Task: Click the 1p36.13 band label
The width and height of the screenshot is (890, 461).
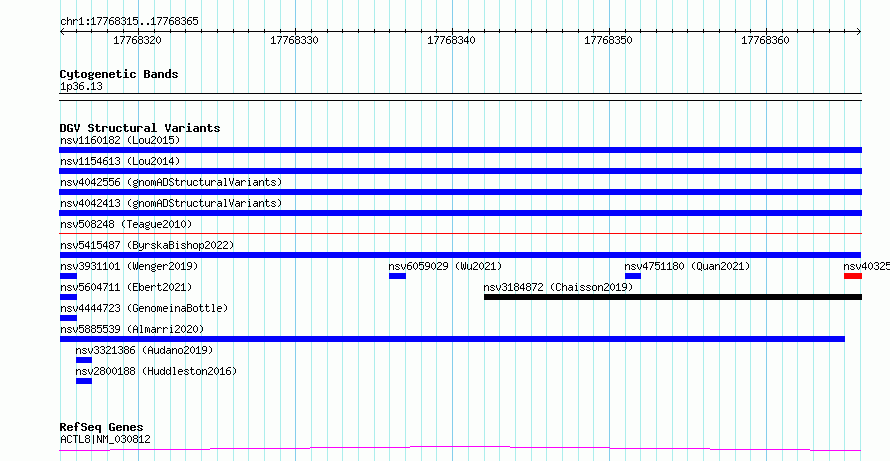Action: tap(81, 87)
